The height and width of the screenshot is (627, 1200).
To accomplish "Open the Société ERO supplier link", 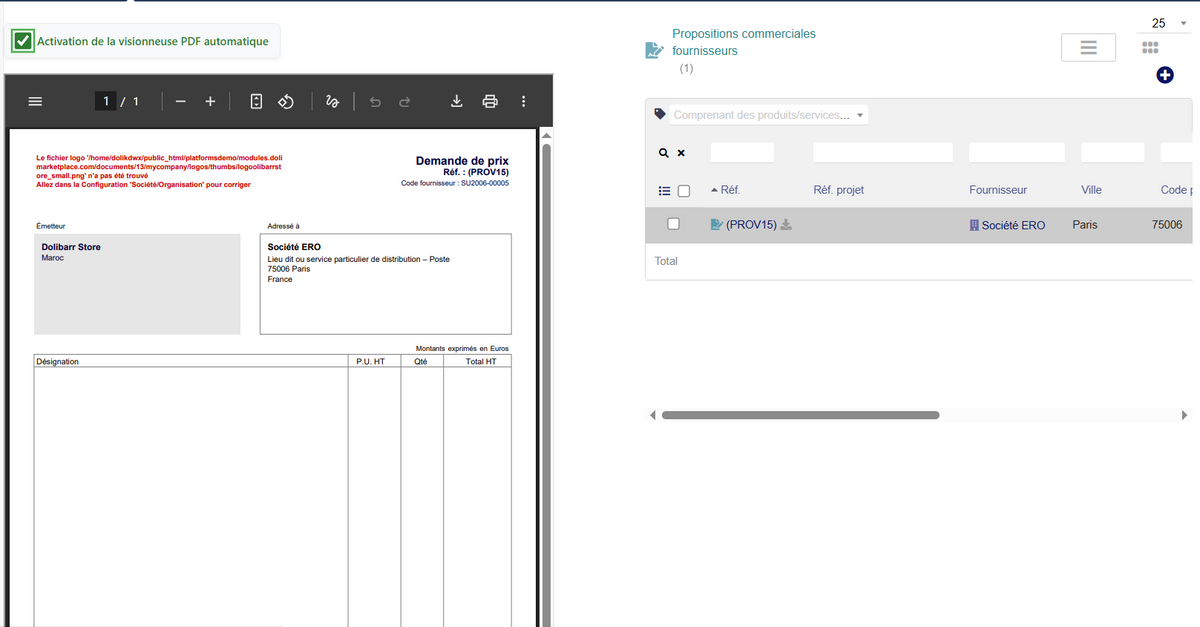I will point(1013,225).
